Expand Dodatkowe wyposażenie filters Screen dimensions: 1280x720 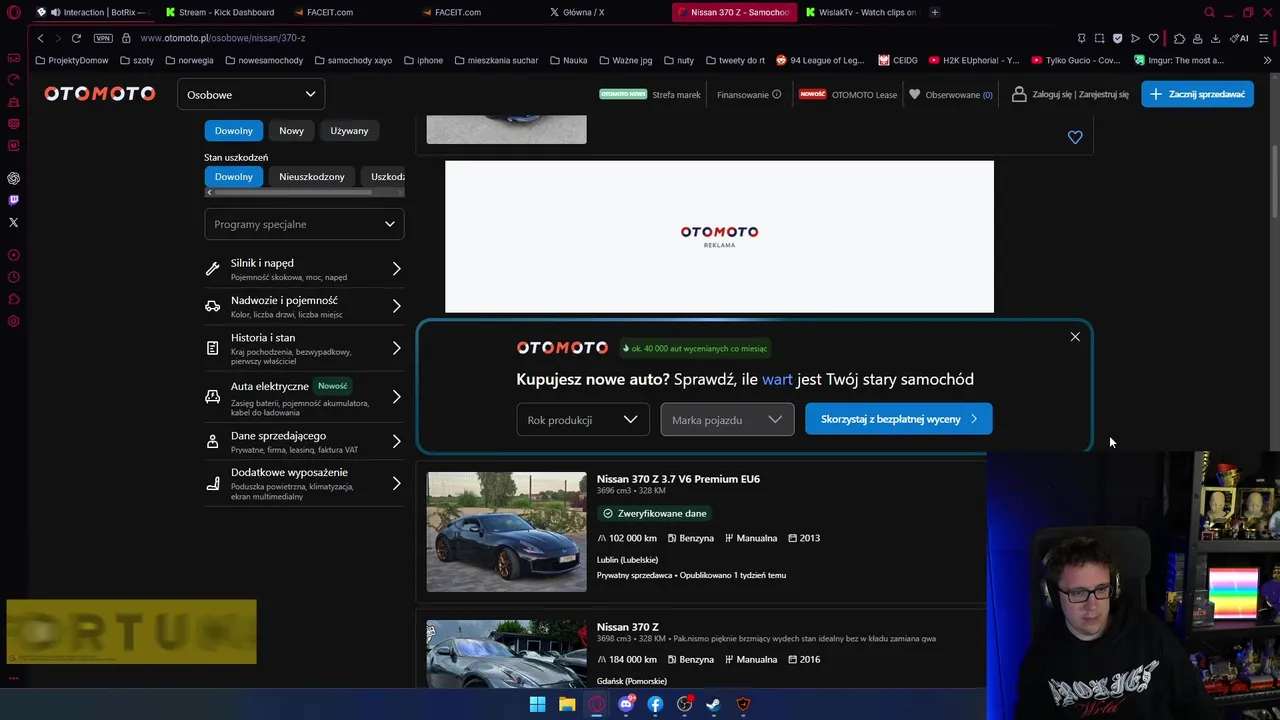(x=304, y=484)
